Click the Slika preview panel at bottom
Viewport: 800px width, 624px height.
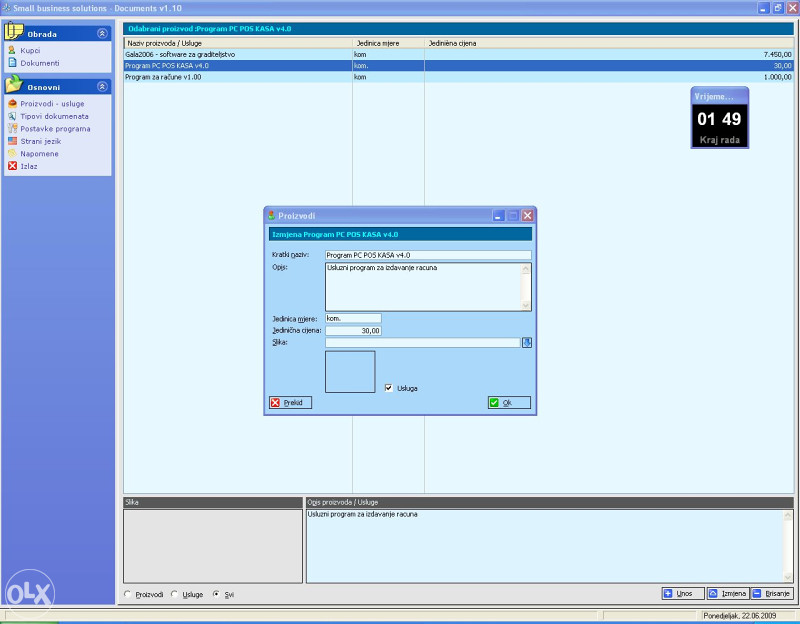(x=213, y=546)
